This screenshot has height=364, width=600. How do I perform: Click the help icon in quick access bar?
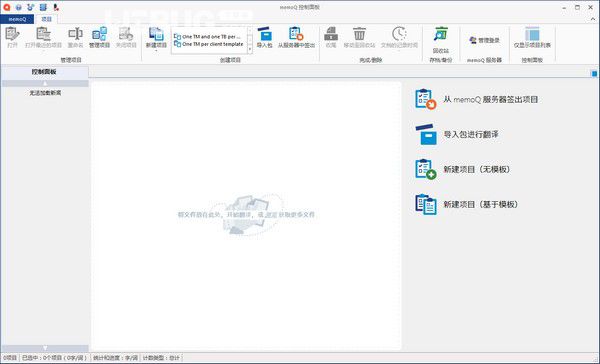click(18, 7)
